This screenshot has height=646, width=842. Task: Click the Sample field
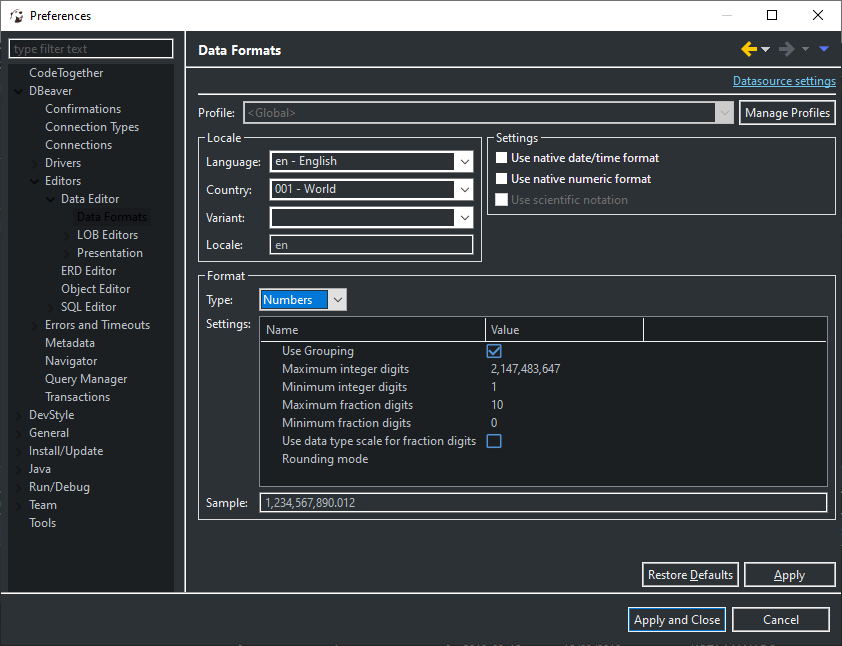pos(543,503)
